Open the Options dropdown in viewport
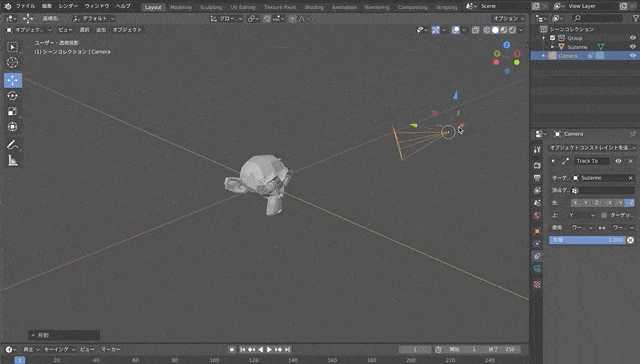The height and width of the screenshot is (364, 640). [508, 18]
